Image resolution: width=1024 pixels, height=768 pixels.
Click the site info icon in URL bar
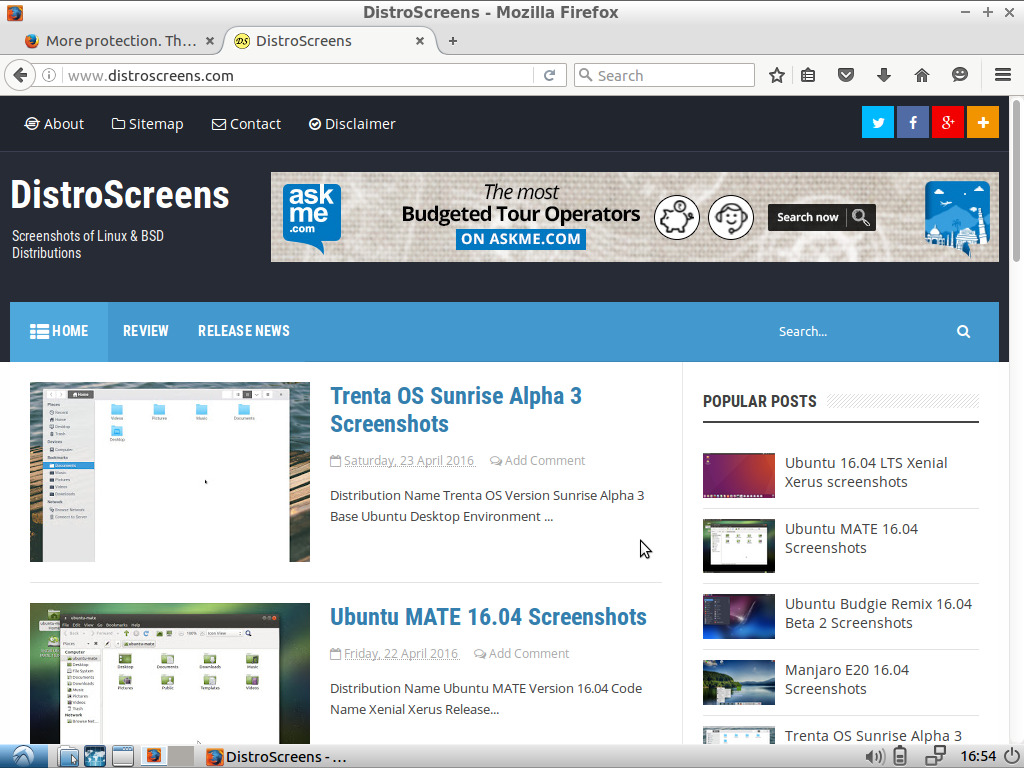pos(49,75)
